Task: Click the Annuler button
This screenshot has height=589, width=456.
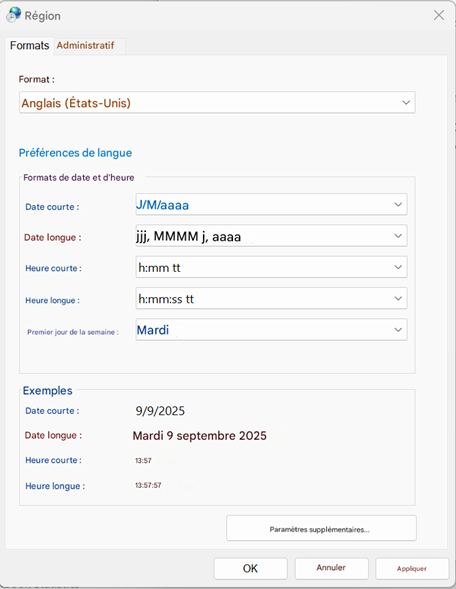Action: (331, 568)
